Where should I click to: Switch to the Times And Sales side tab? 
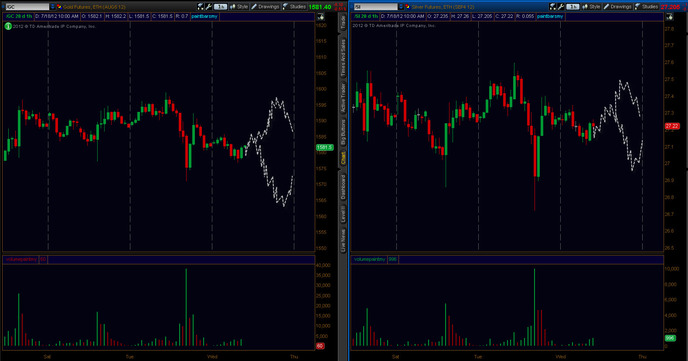(x=343, y=58)
